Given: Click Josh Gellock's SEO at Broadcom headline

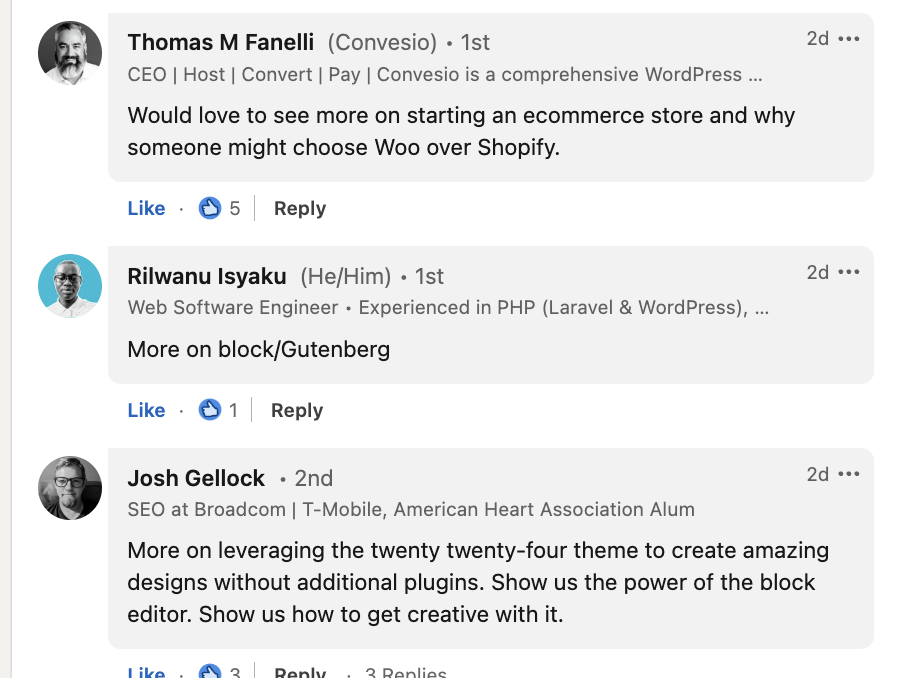Looking at the screenshot, I should [411, 509].
